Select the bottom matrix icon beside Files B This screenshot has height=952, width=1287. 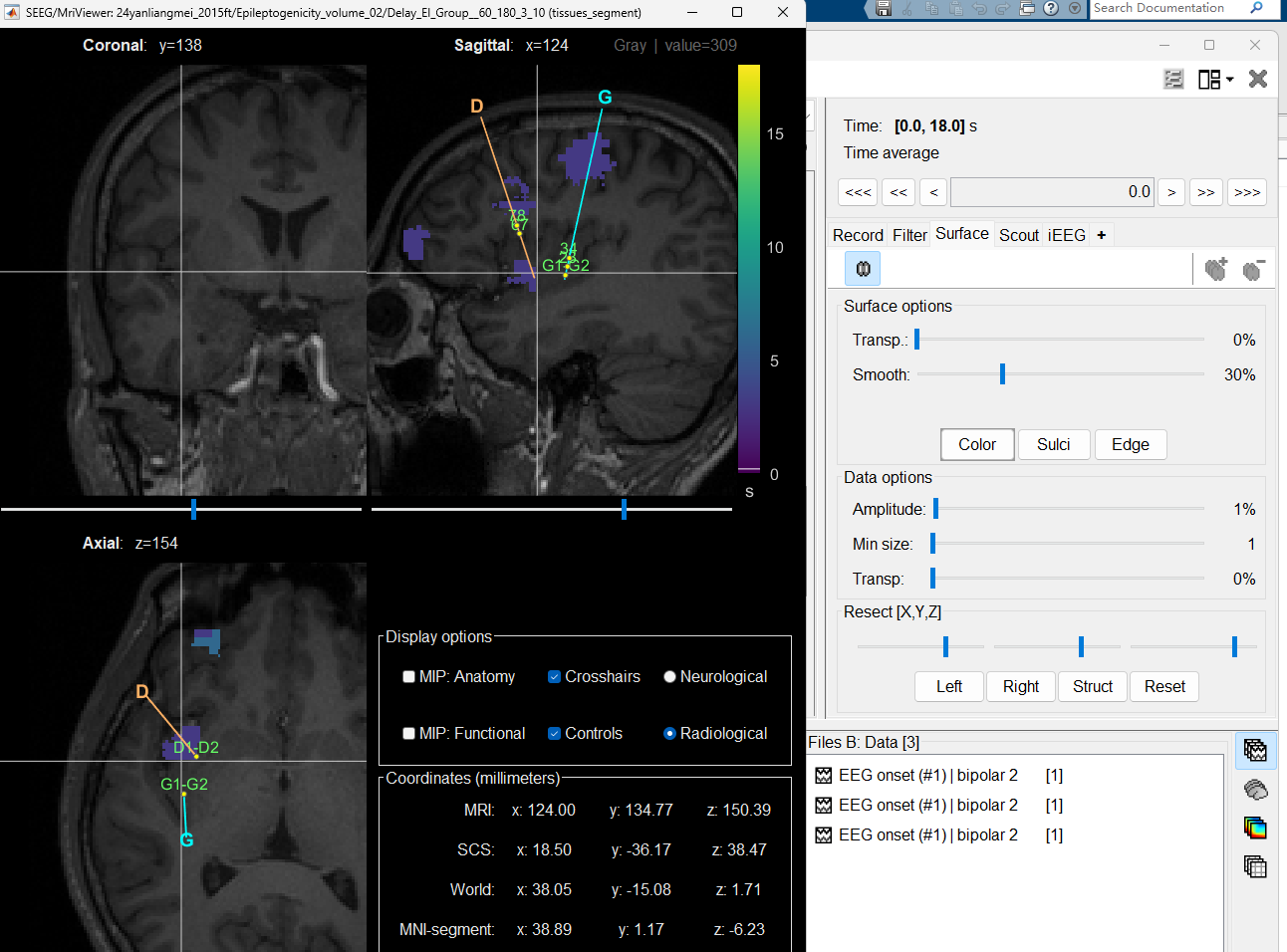tap(1255, 866)
